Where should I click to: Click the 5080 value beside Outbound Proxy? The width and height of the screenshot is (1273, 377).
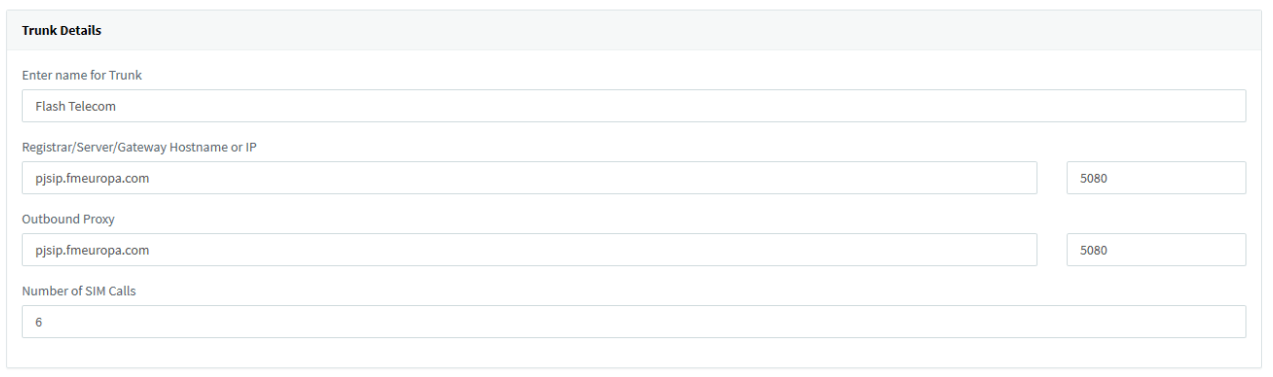(1096, 250)
